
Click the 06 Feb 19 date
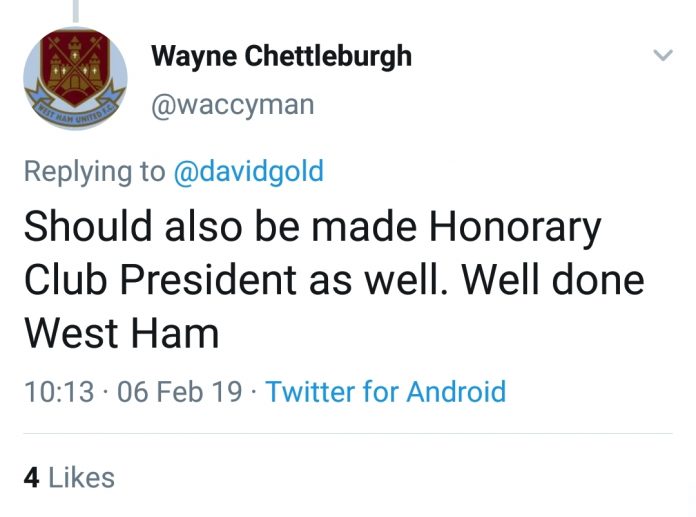(180, 392)
